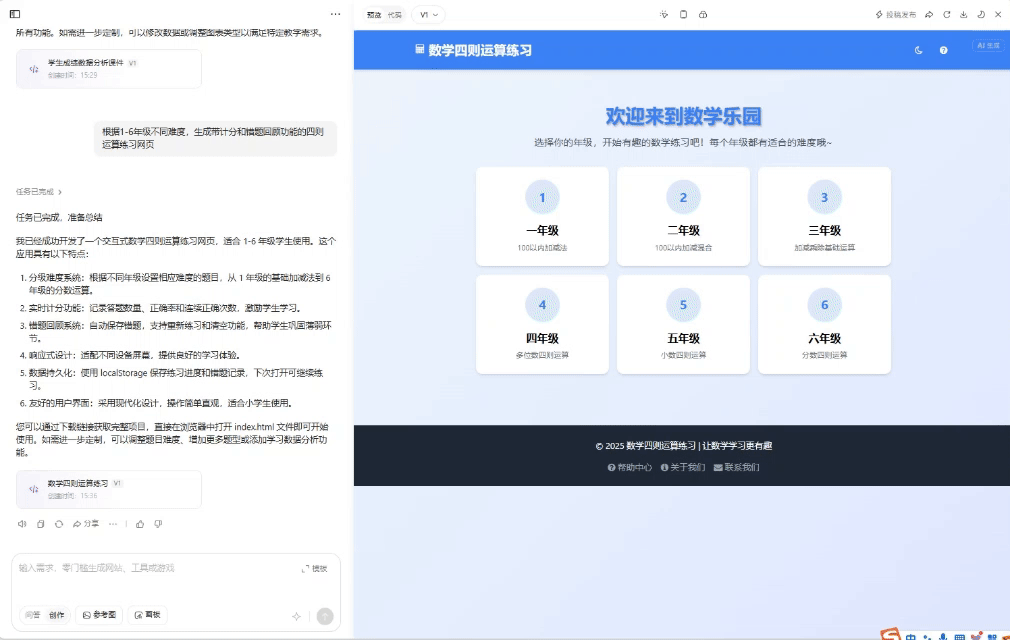Viewport: 1010px width, 640px height.
Task: Toggle dark mode with the moon icon
Action: tap(918, 49)
